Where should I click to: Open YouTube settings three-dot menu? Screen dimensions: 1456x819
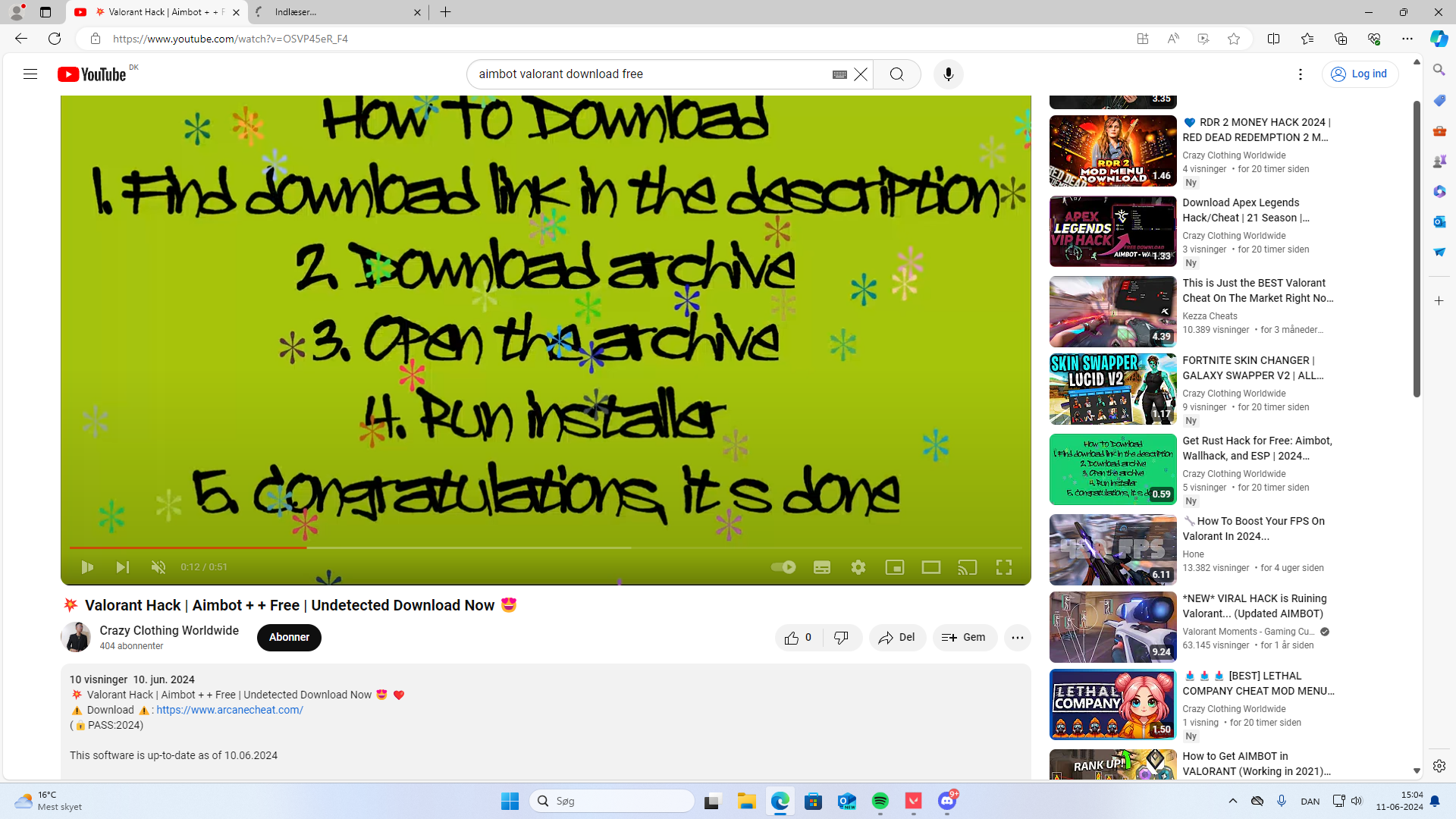(x=1300, y=74)
